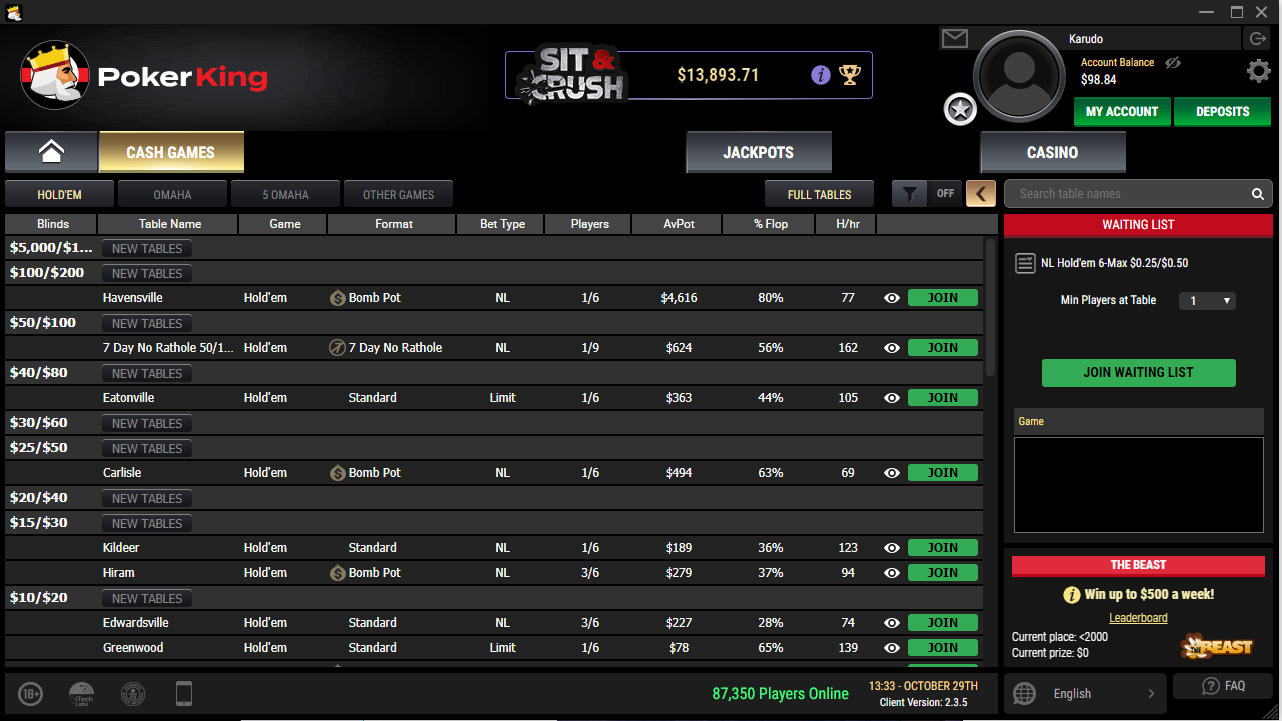Screen dimensions: 1282x721
Task: Click the eye icon for Greenwood
Action: click(x=892, y=648)
